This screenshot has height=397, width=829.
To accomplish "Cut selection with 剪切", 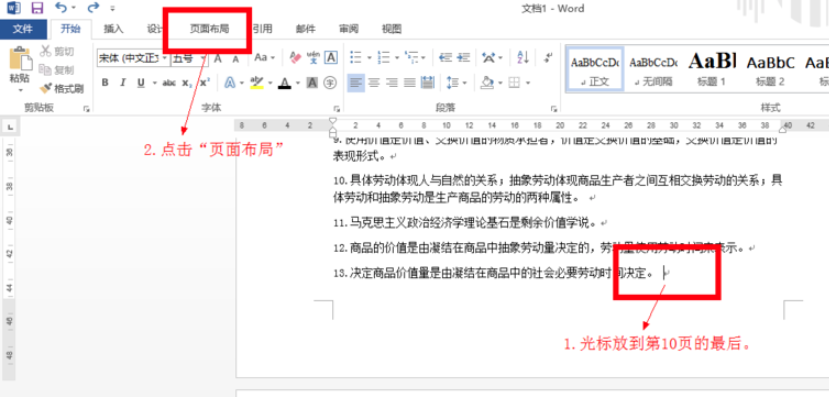I will [58, 51].
